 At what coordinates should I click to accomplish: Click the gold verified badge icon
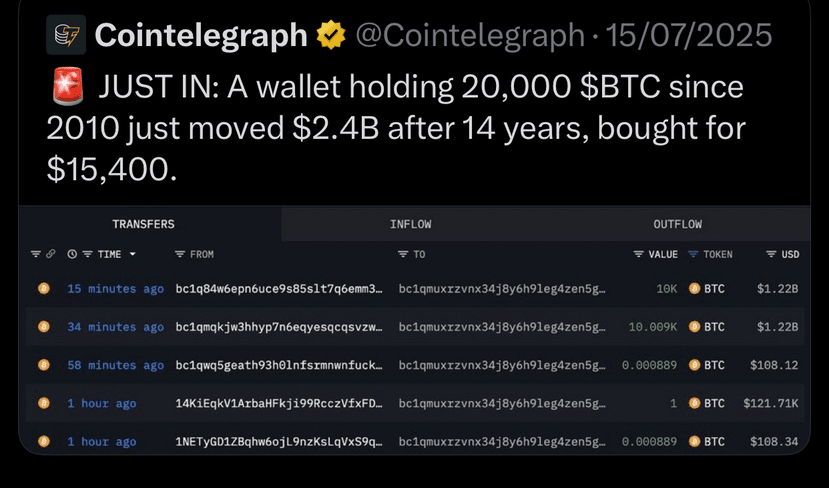tap(331, 35)
